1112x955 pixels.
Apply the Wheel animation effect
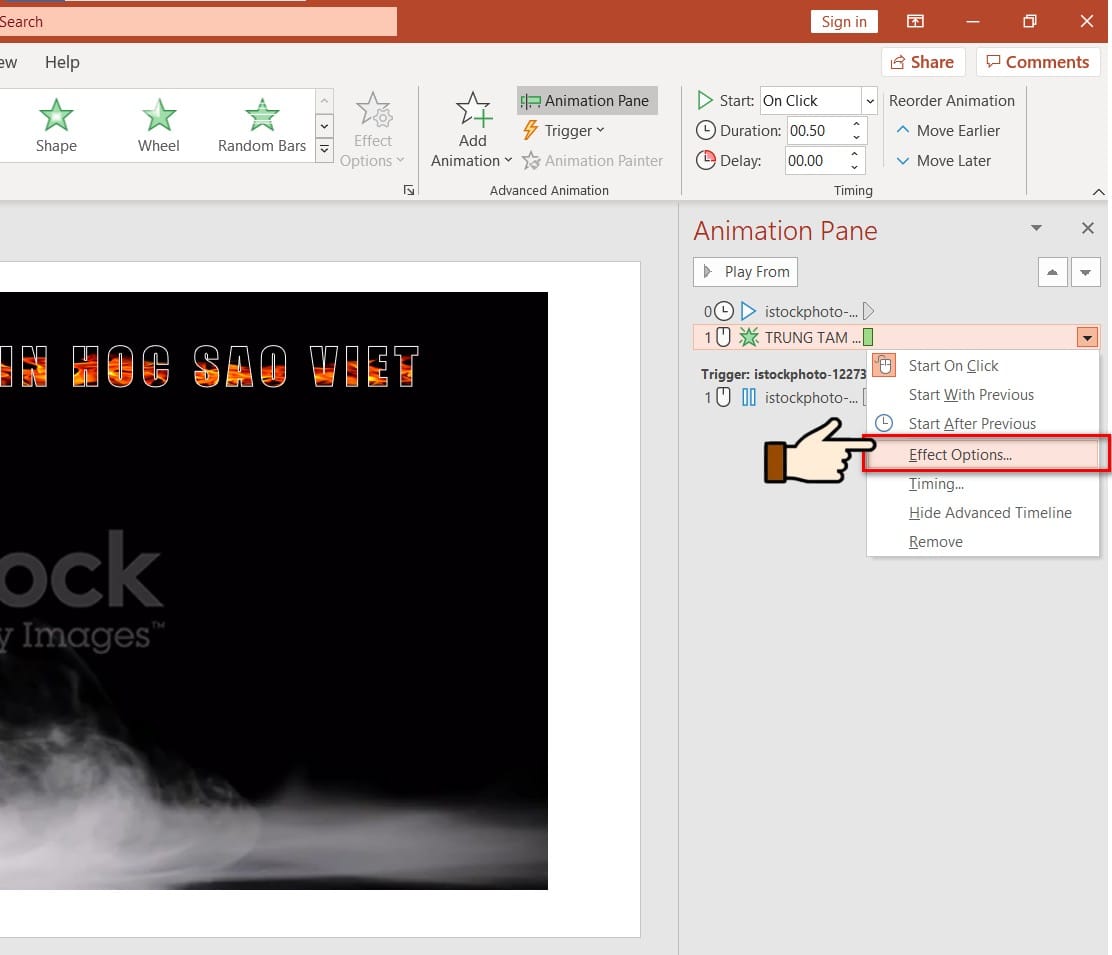point(159,126)
